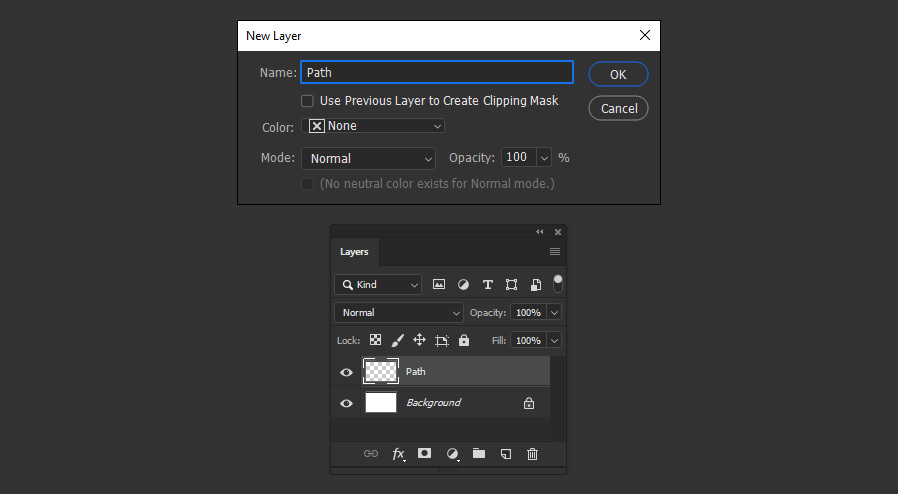Click the delete layer trash icon

(532, 454)
